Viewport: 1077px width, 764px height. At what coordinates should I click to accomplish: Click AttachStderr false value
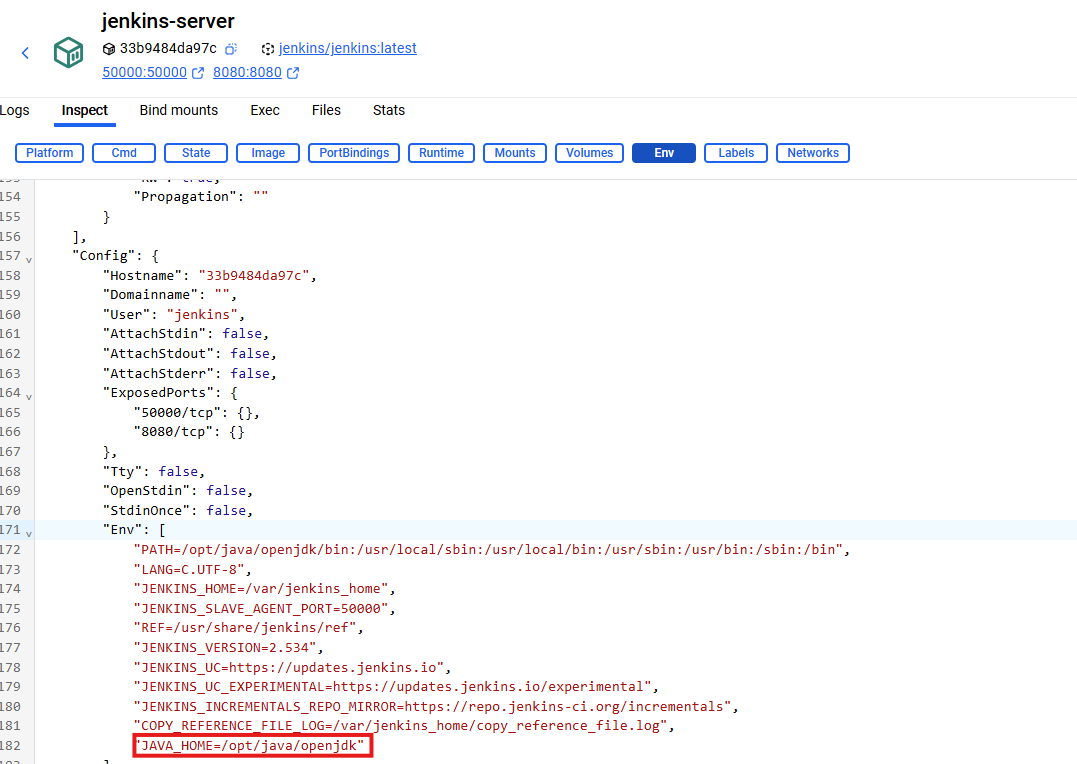pos(250,374)
